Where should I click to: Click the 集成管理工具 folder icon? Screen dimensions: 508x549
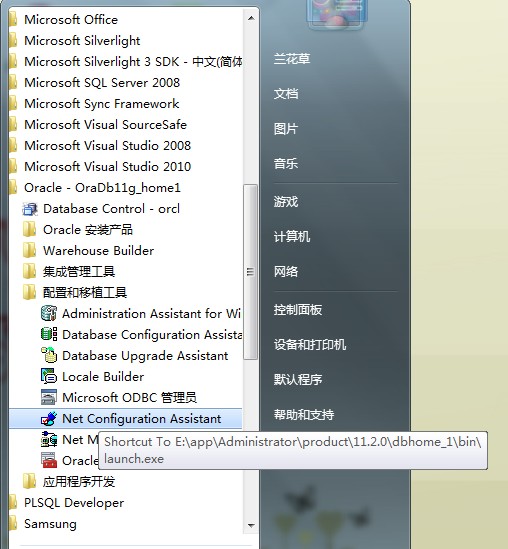29,272
